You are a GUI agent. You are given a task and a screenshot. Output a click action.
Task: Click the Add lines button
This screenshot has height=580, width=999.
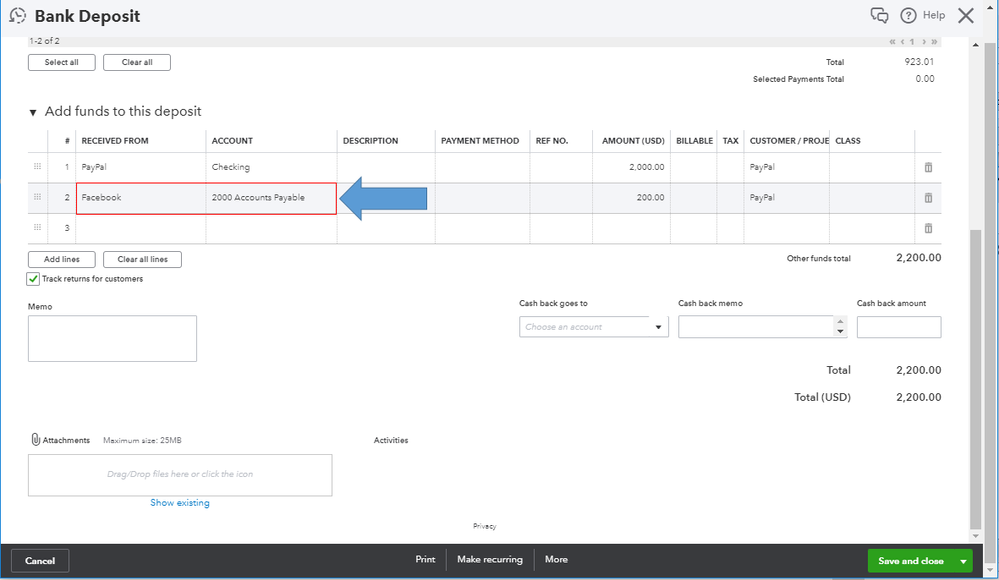tap(62, 259)
